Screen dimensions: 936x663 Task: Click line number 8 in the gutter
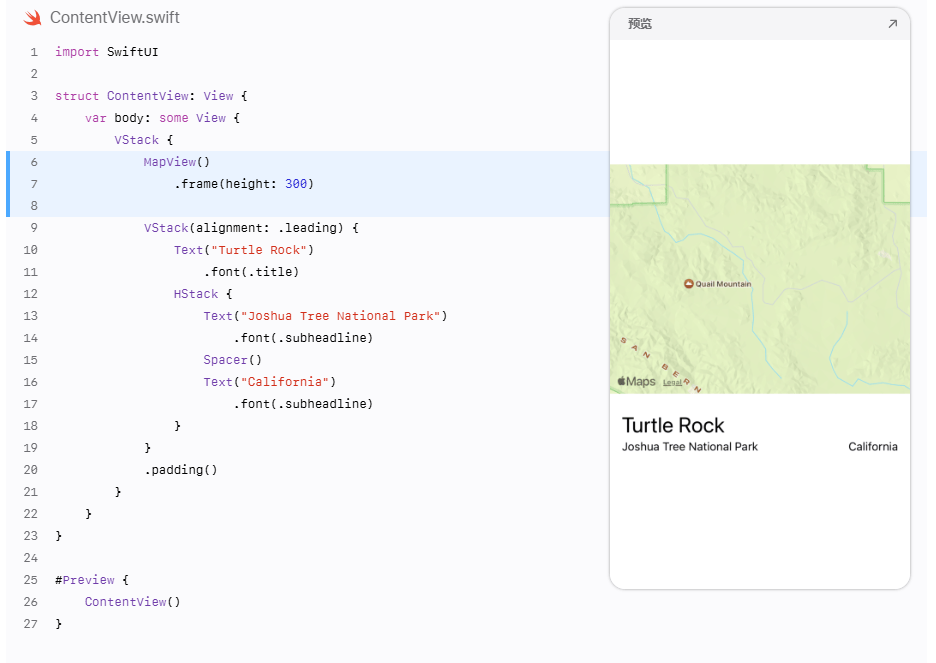34,206
